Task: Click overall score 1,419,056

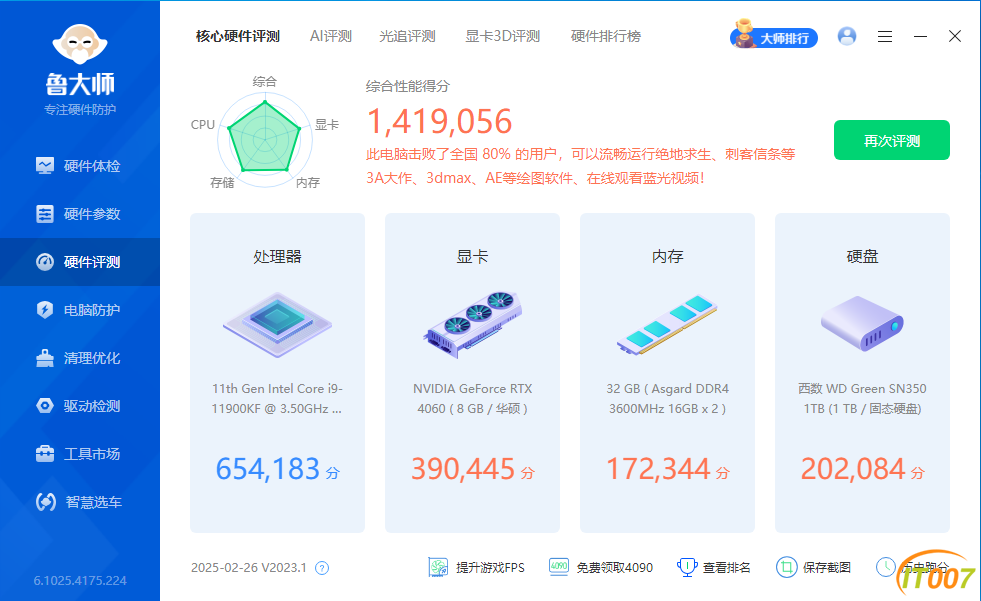Action: [439, 121]
